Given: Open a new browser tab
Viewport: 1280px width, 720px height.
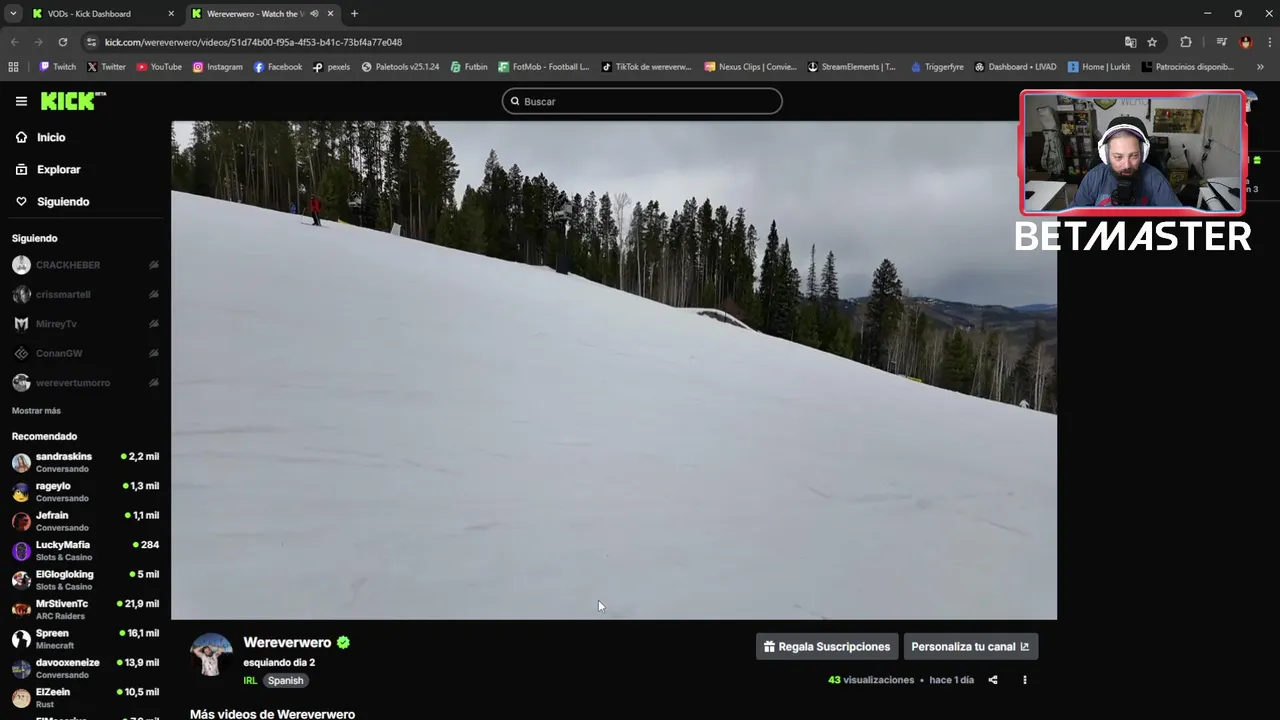Looking at the screenshot, I should coord(354,14).
